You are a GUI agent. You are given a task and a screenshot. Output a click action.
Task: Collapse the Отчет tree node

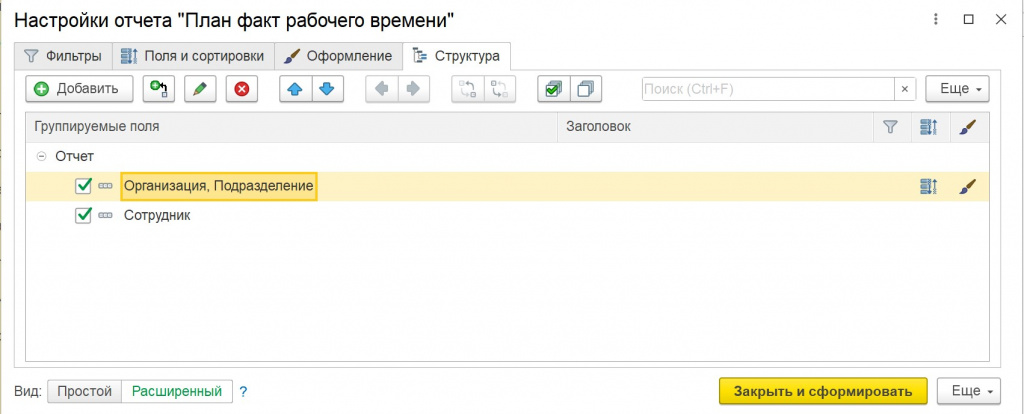pyautogui.click(x=41, y=156)
